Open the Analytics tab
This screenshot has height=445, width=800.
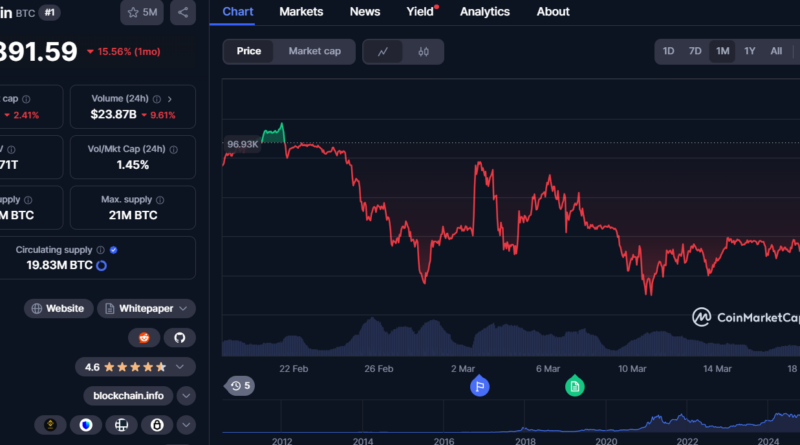[484, 12]
